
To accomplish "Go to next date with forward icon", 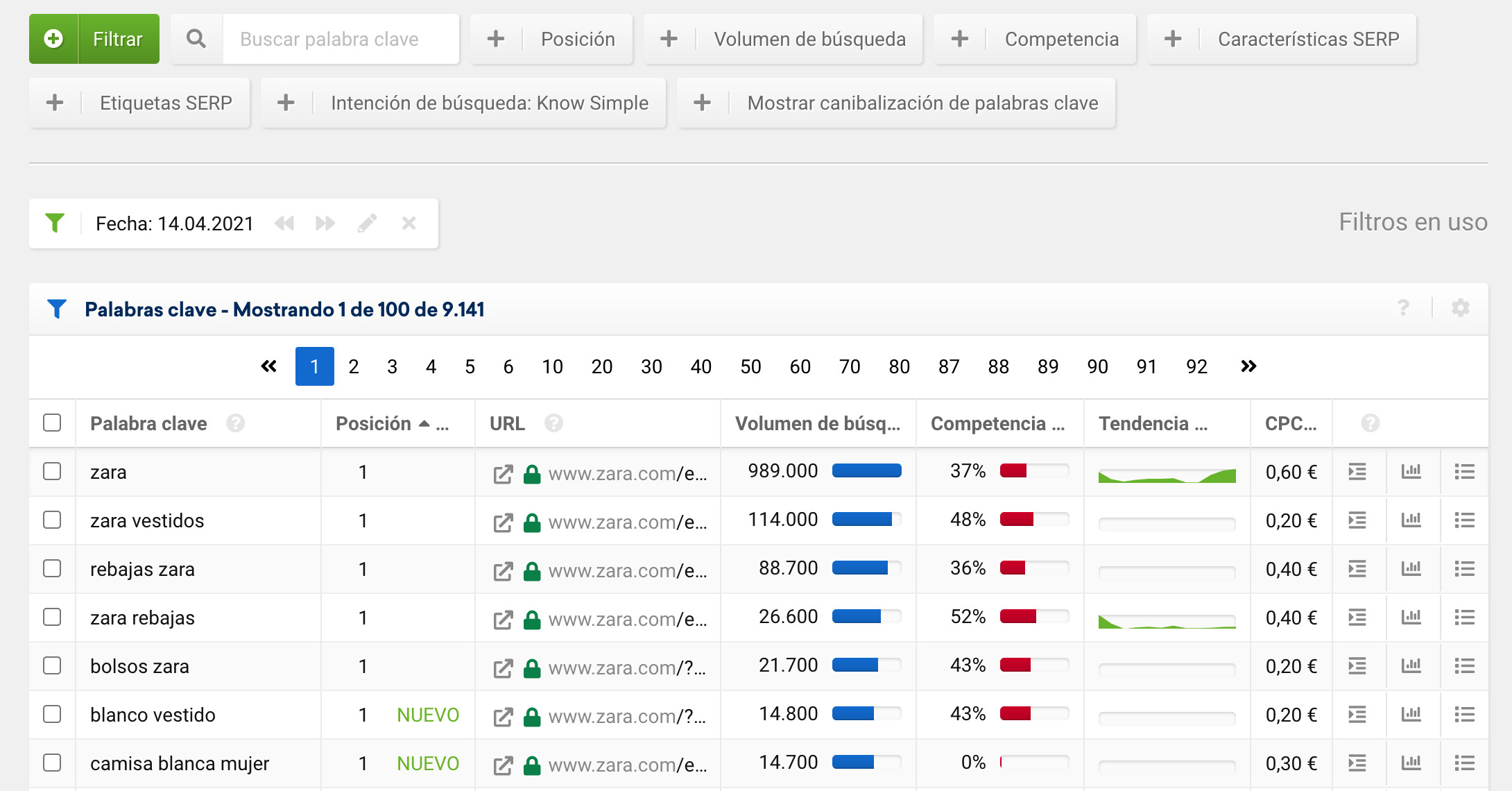I will 325,223.
